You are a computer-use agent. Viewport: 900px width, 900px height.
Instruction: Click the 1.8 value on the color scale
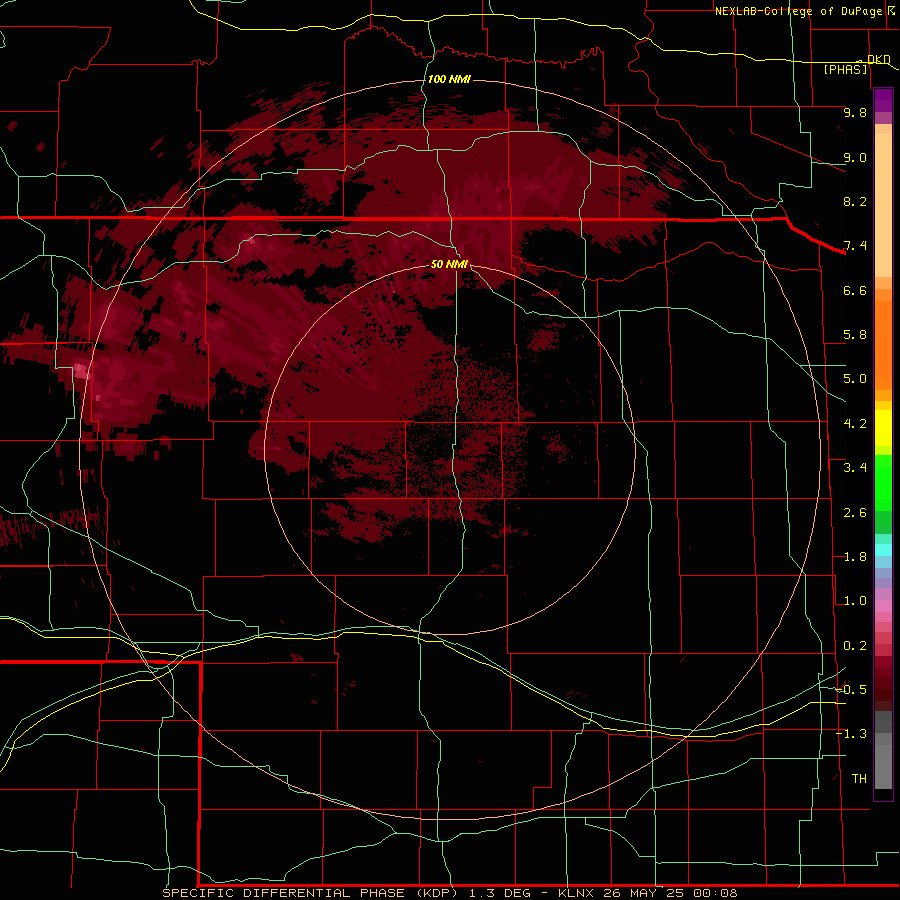(x=855, y=557)
